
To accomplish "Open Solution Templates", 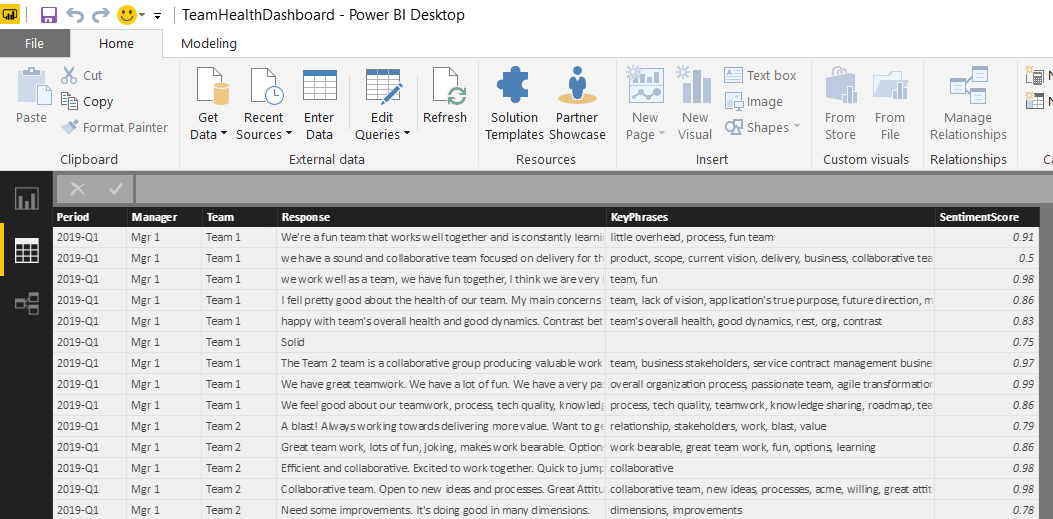I will (514, 103).
